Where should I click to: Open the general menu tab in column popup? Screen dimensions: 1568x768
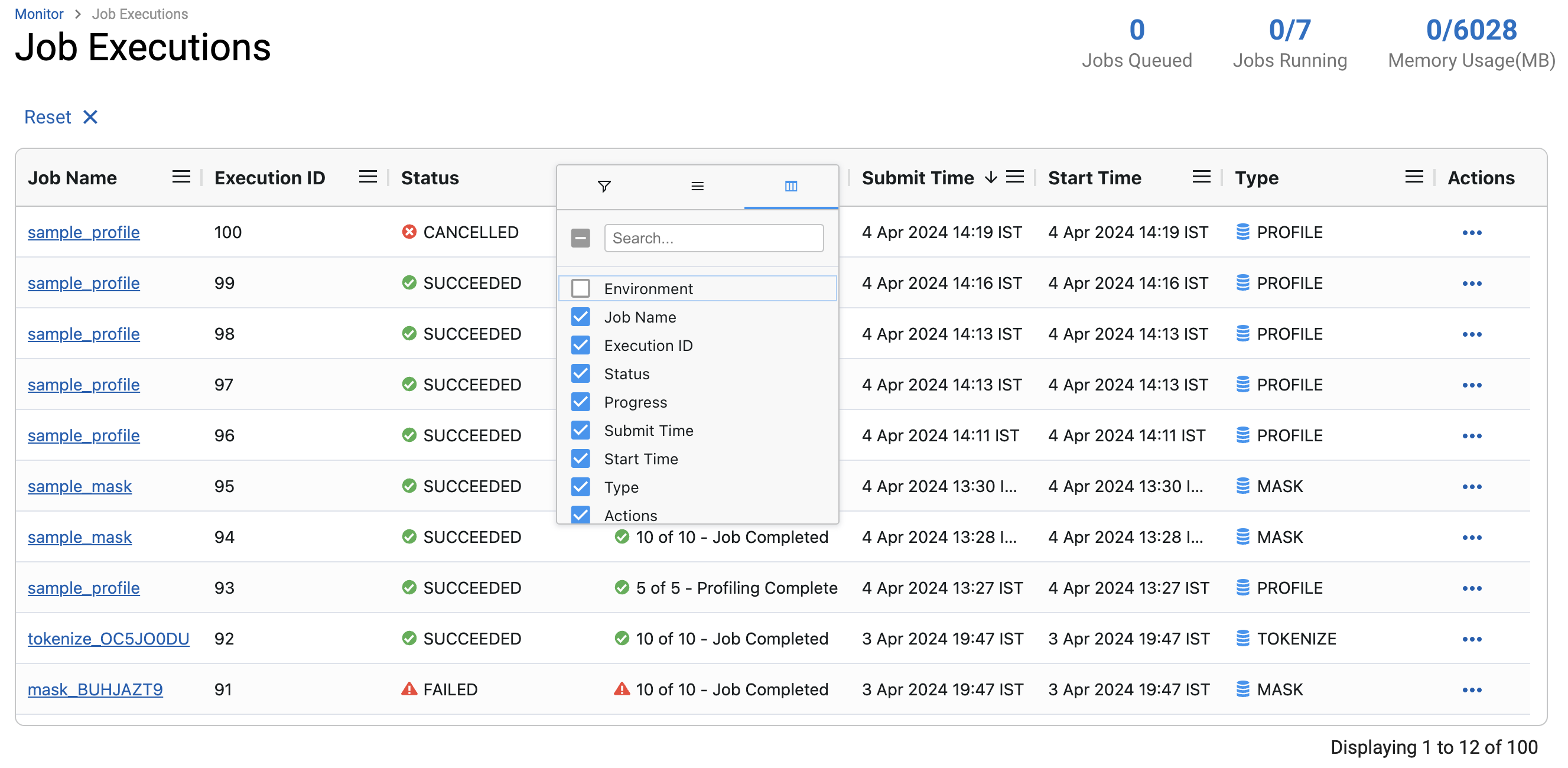pos(698,186)
